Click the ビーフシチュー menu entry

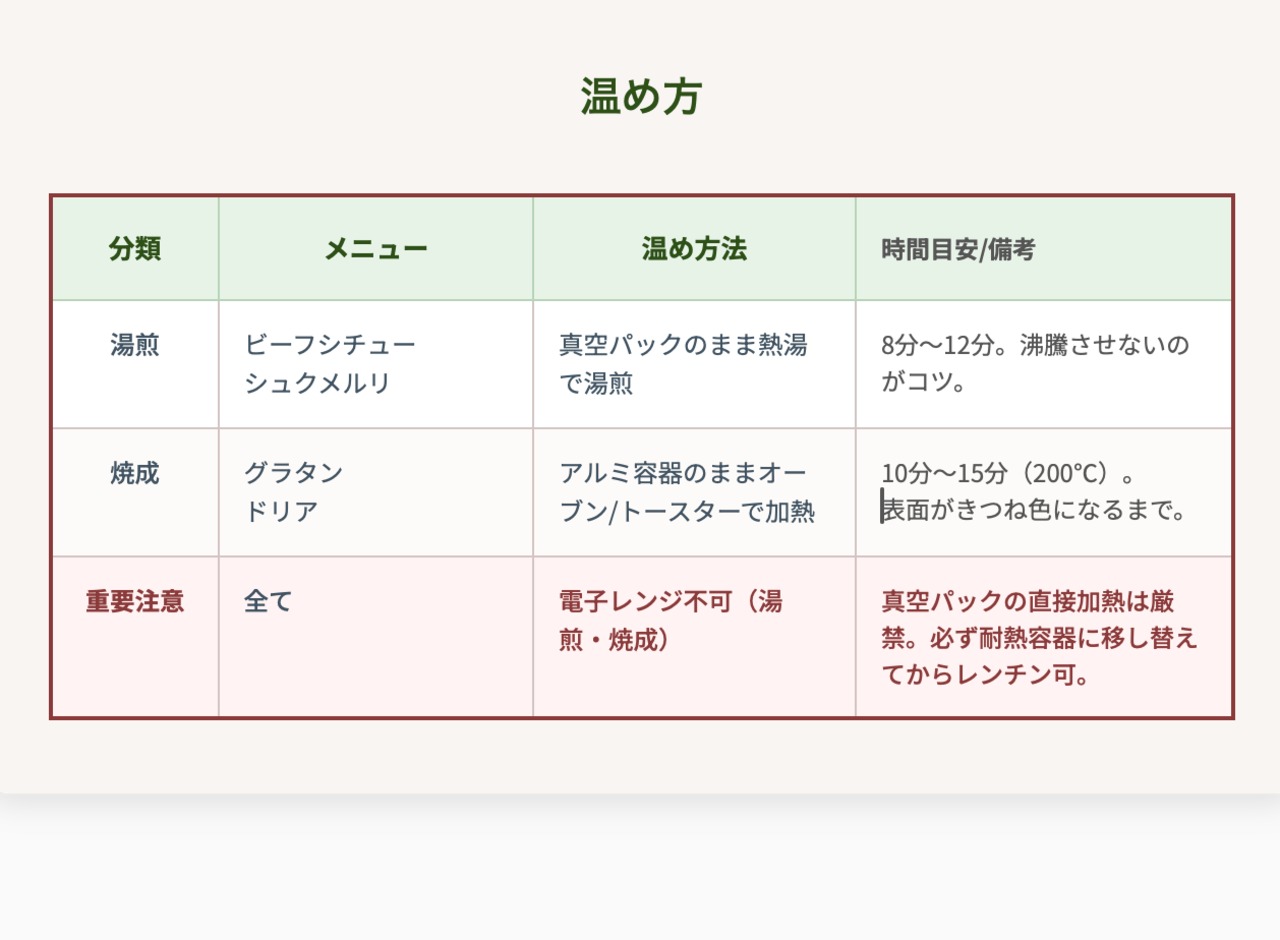tap(330, 345)
